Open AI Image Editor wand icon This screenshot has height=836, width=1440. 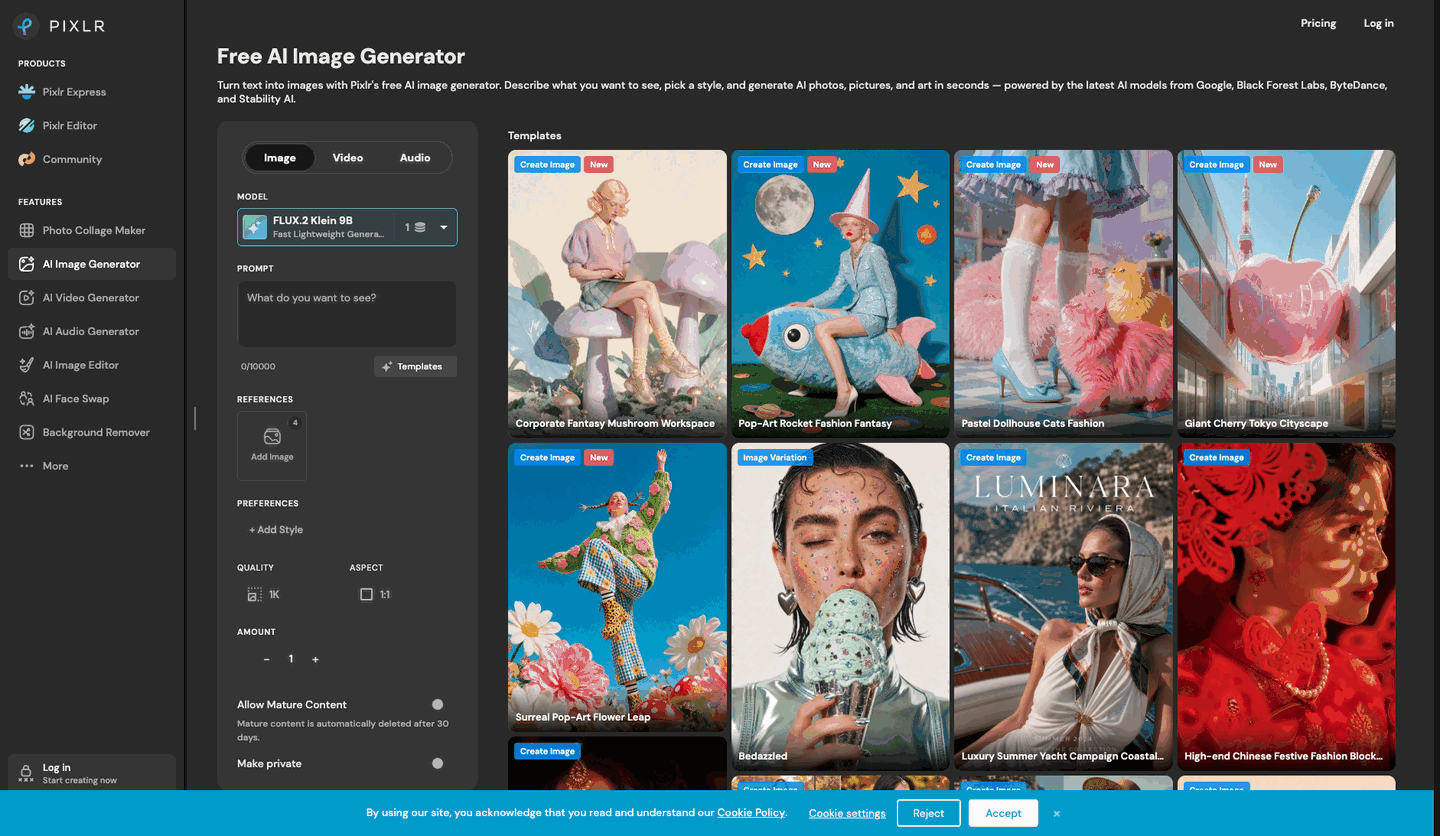coord(27,365)
